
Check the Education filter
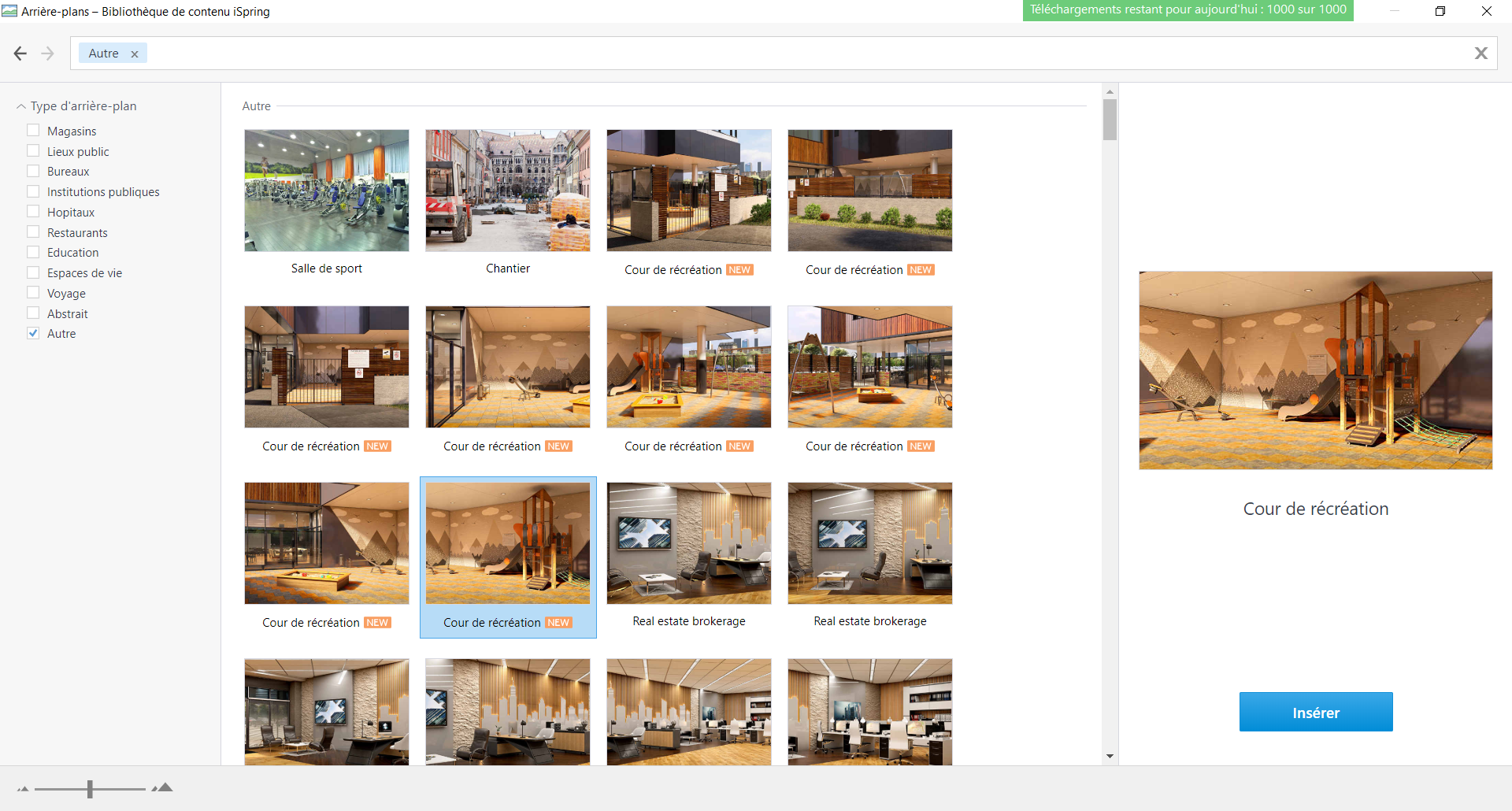point(33,252)
